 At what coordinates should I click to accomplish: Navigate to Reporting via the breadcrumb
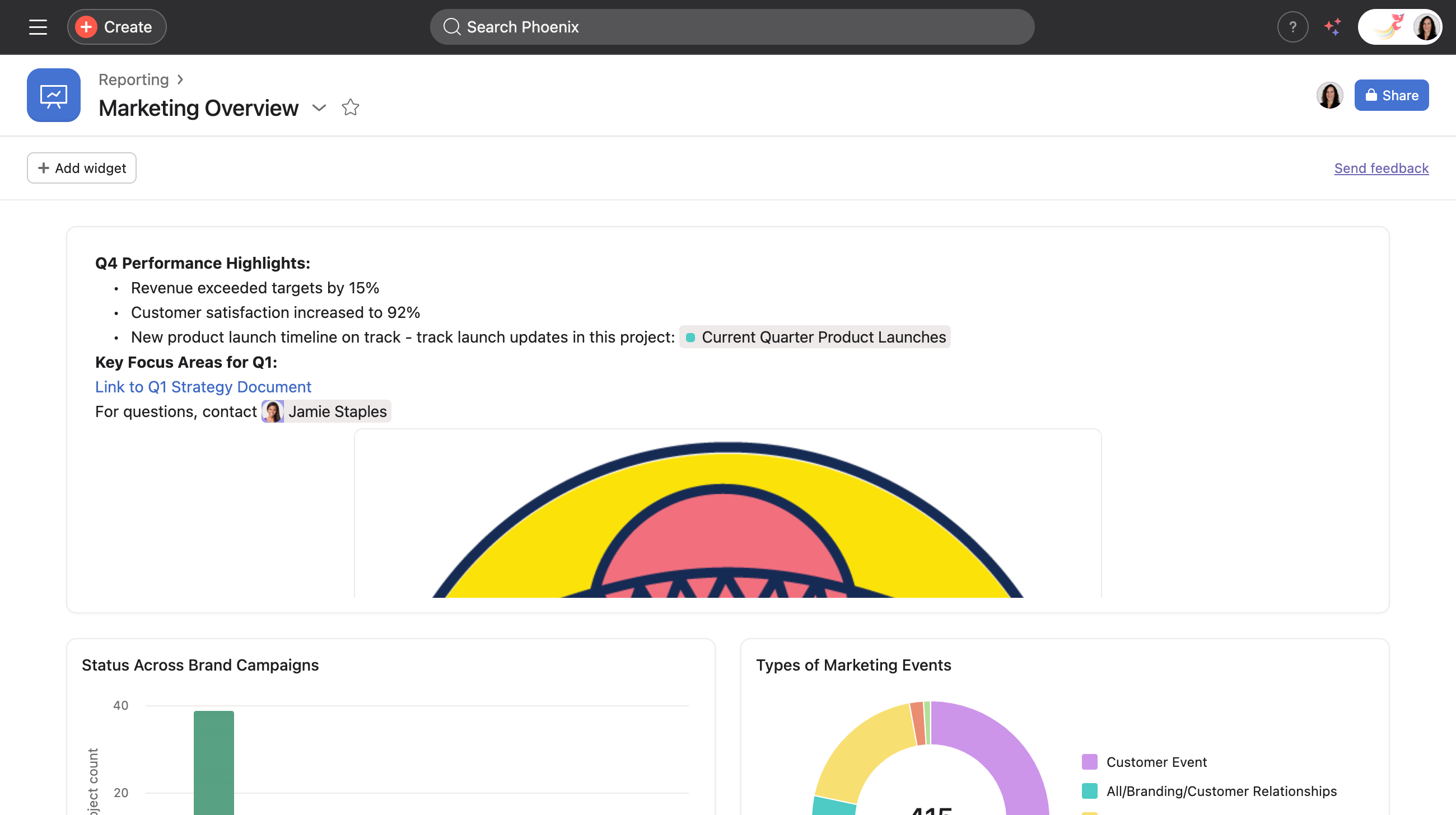click(x=133, y=79)
